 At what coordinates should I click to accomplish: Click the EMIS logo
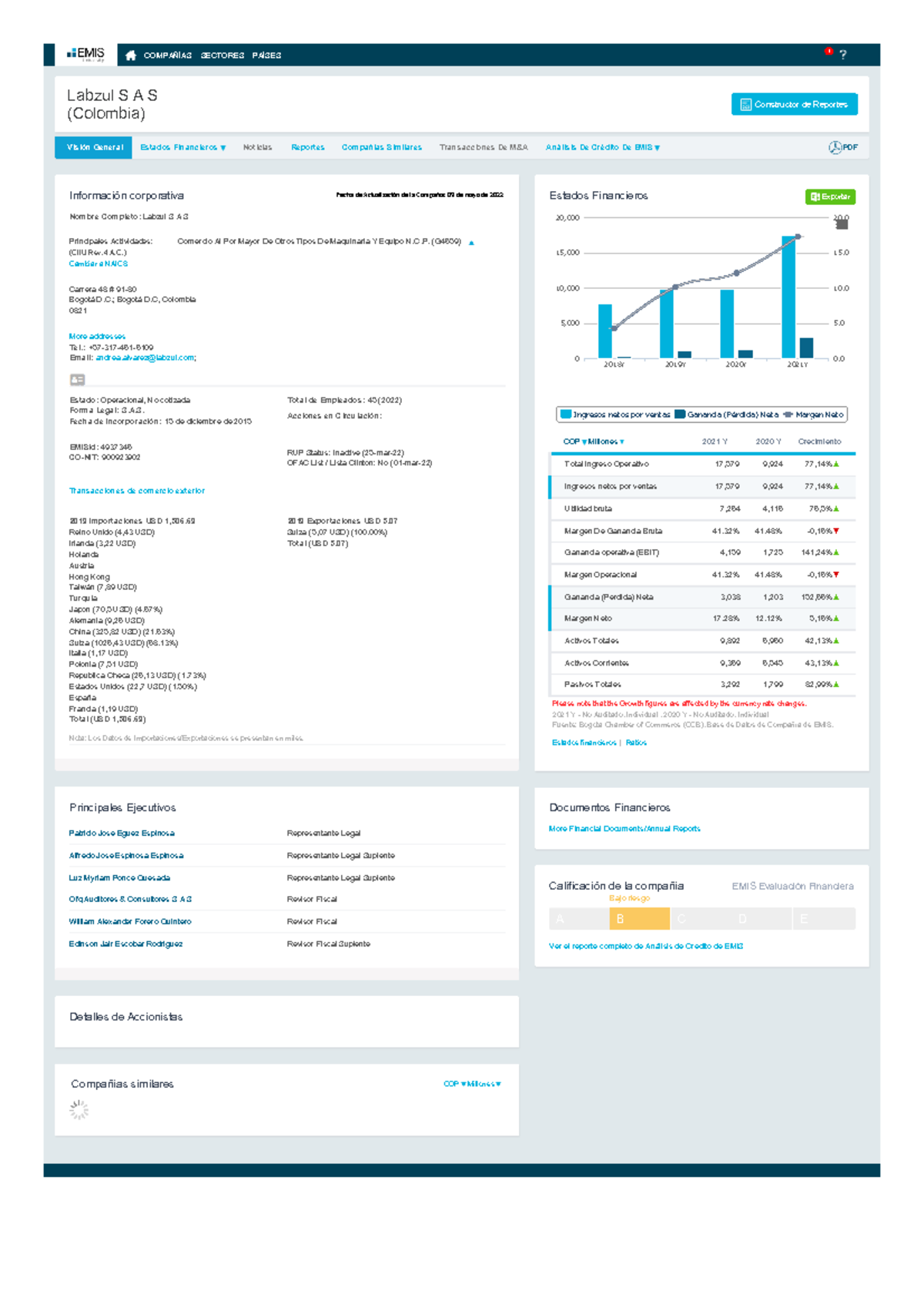pos(86,54)
